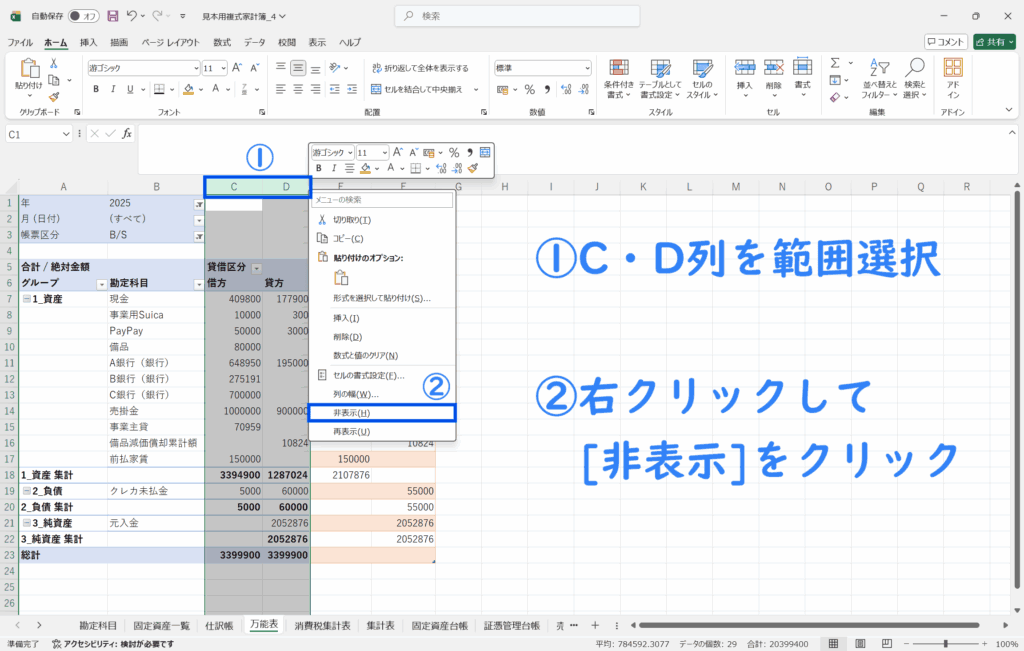The width and height of the screenshot is (1024, 651).
Task: Click the fill color bucket in the ribbon
Action: coord(185,89)
